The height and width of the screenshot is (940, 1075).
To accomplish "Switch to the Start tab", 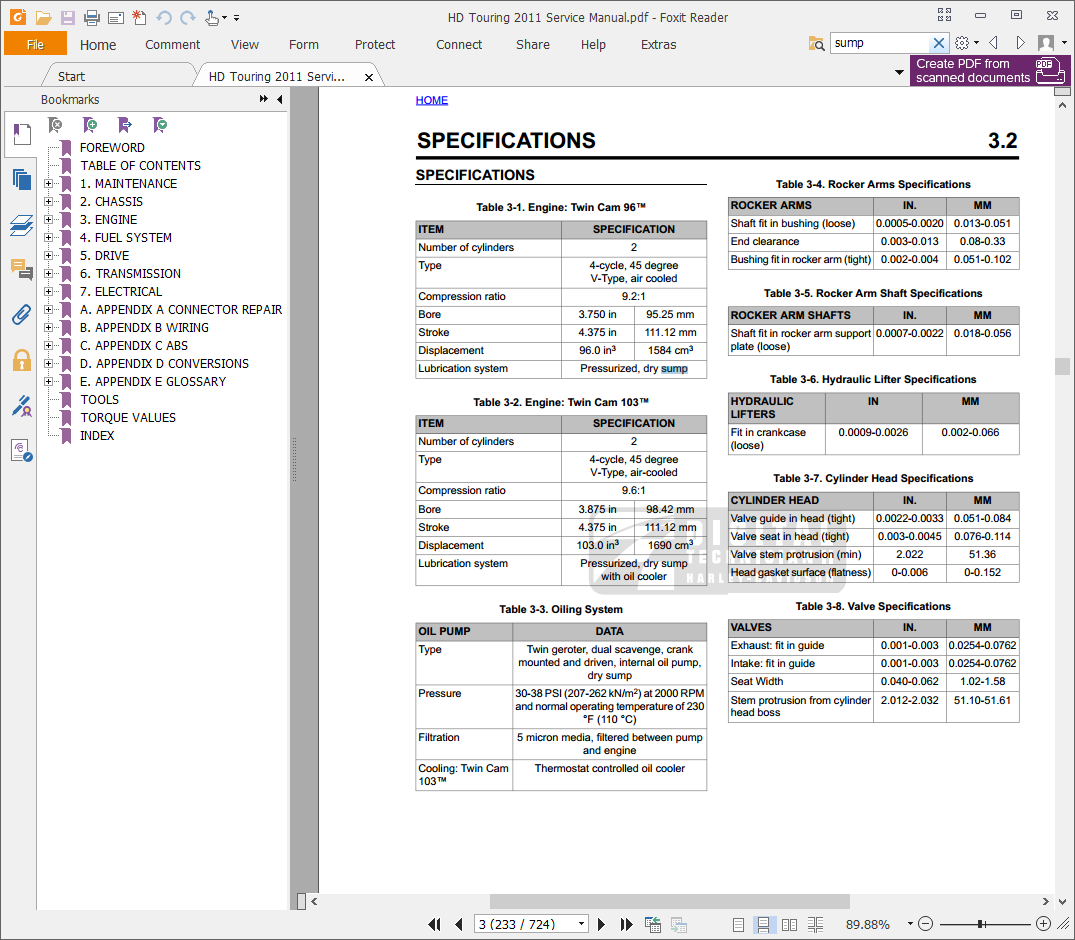I will tap(71, 76).
